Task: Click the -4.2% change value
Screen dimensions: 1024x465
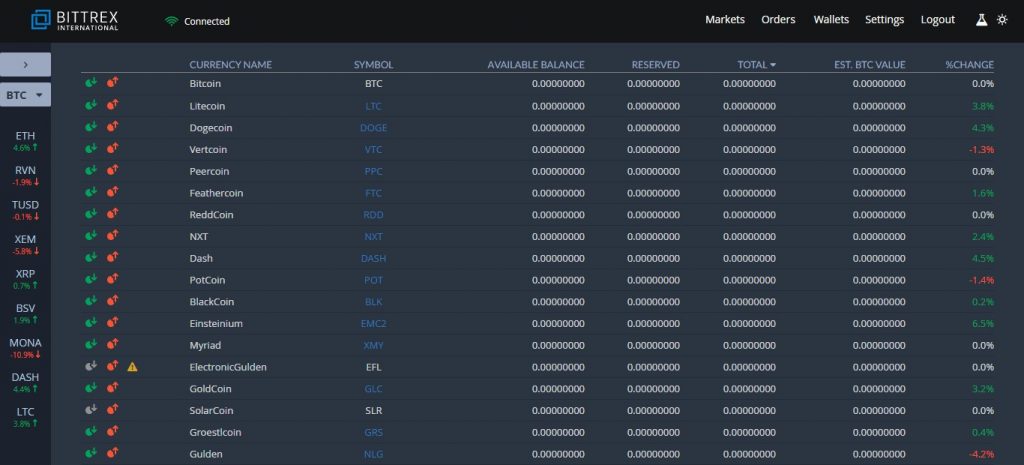Action: pos(982,454)
